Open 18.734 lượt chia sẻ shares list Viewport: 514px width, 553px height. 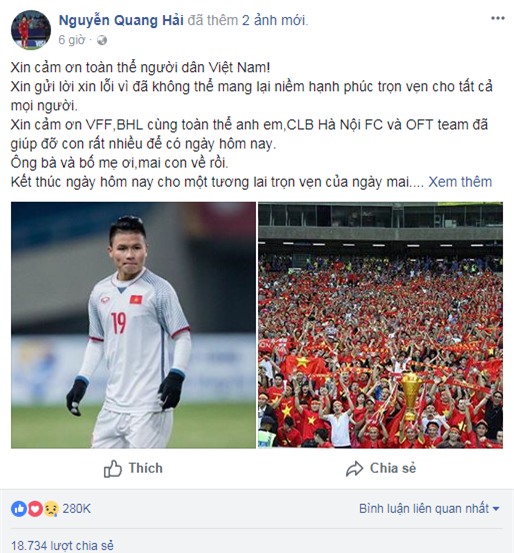[62, 545]
